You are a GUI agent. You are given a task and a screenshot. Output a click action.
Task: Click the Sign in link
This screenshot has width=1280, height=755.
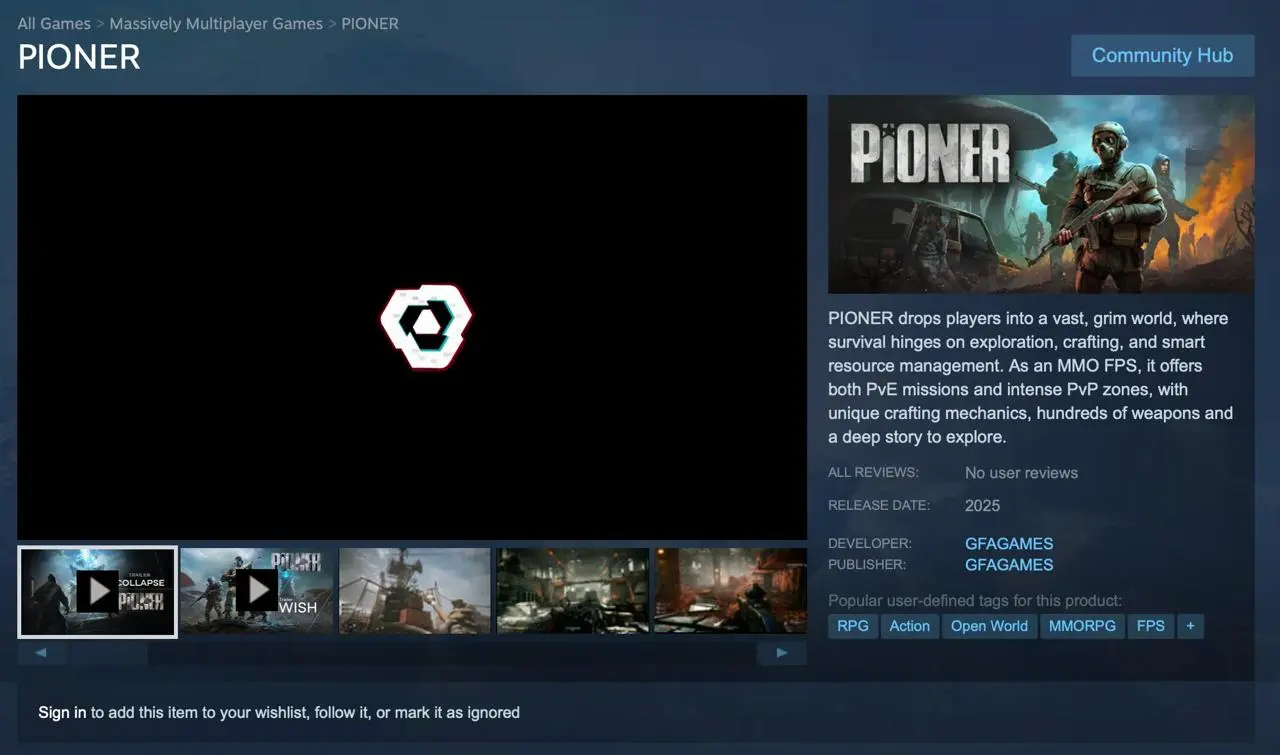tap(62, 713)
